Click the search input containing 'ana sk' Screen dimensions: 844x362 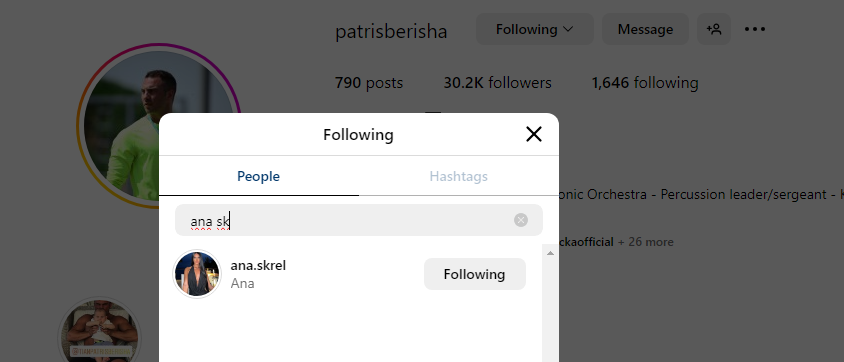(x=358, y=220)
